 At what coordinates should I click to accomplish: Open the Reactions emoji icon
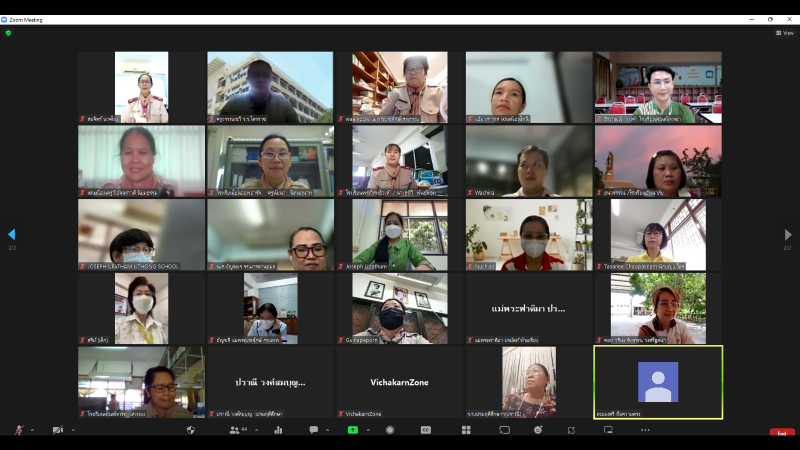click(538, 430)
